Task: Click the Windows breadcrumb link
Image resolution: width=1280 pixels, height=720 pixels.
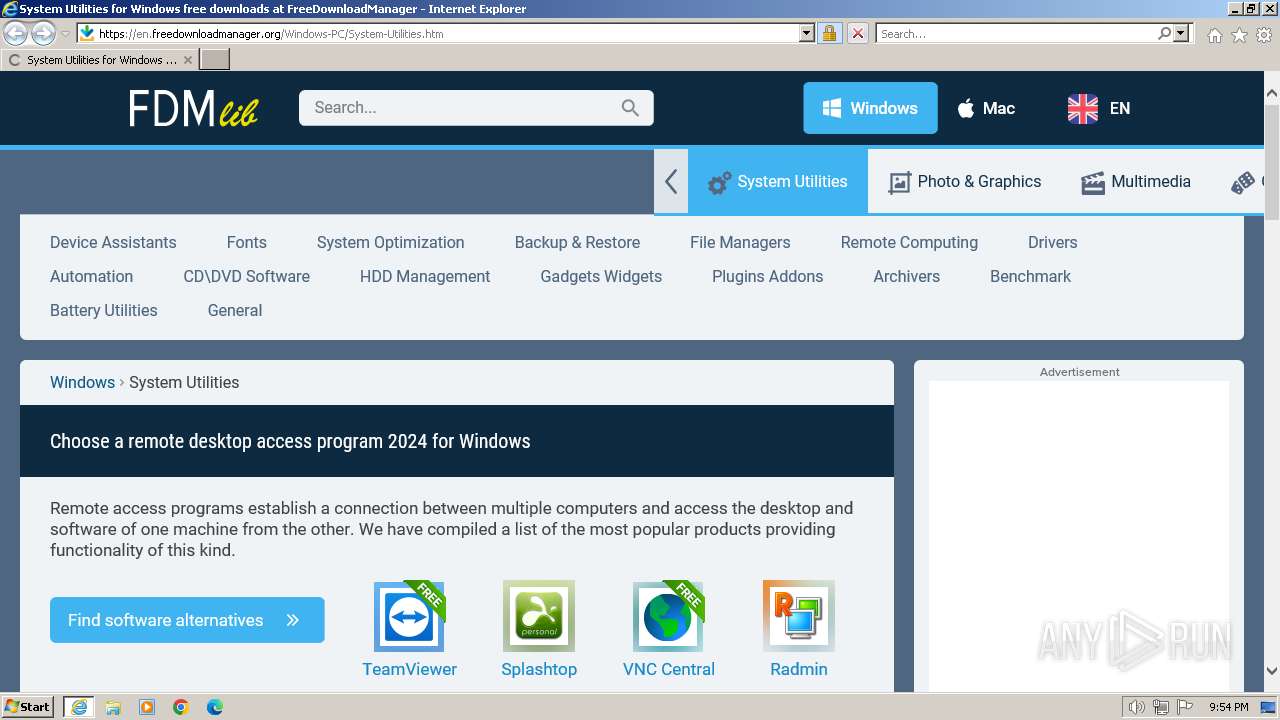Action: (82, 382)
